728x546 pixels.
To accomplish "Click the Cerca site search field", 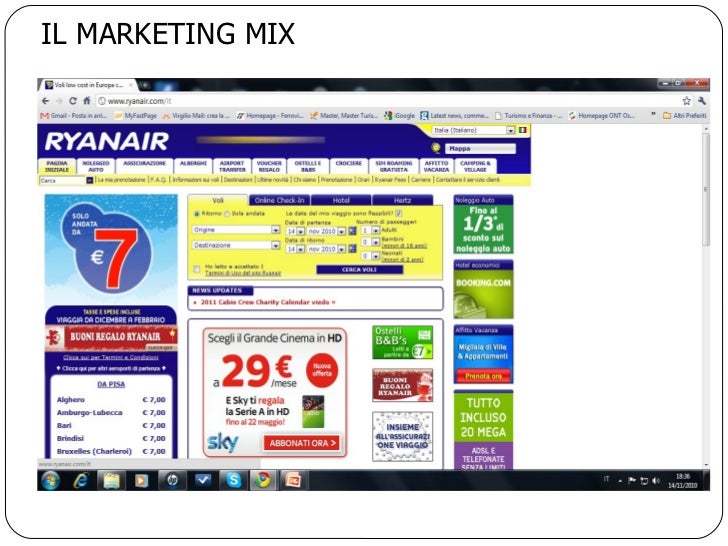I will [63, 180].
